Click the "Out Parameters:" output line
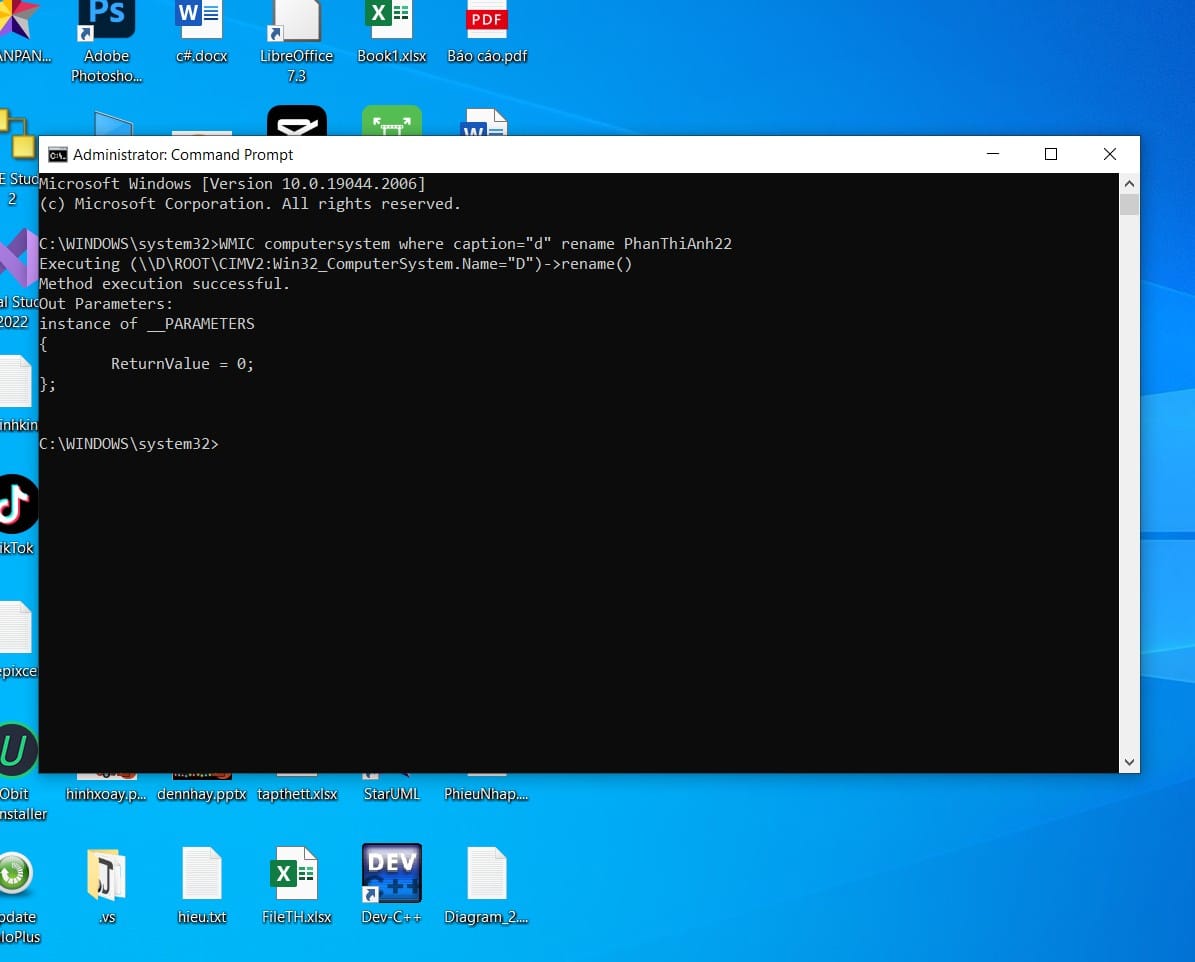This screenshot has height=962, width=1195. tap(106, 303)
